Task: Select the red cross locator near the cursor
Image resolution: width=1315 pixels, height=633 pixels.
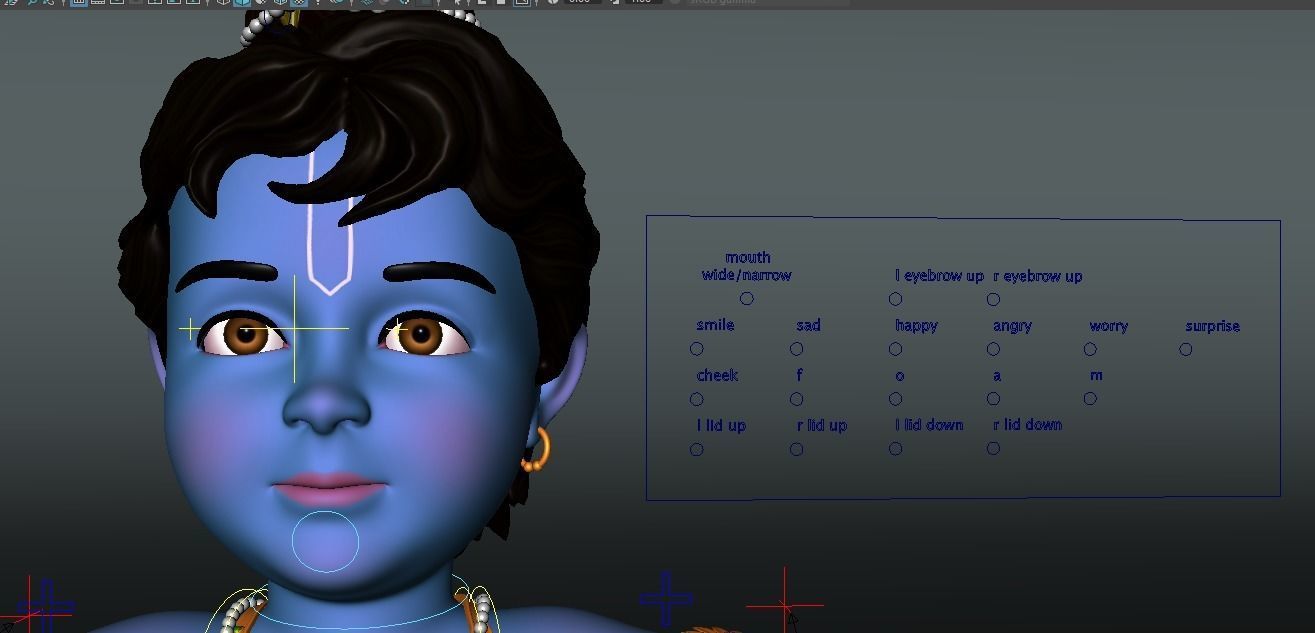Action: pos(784,604)
